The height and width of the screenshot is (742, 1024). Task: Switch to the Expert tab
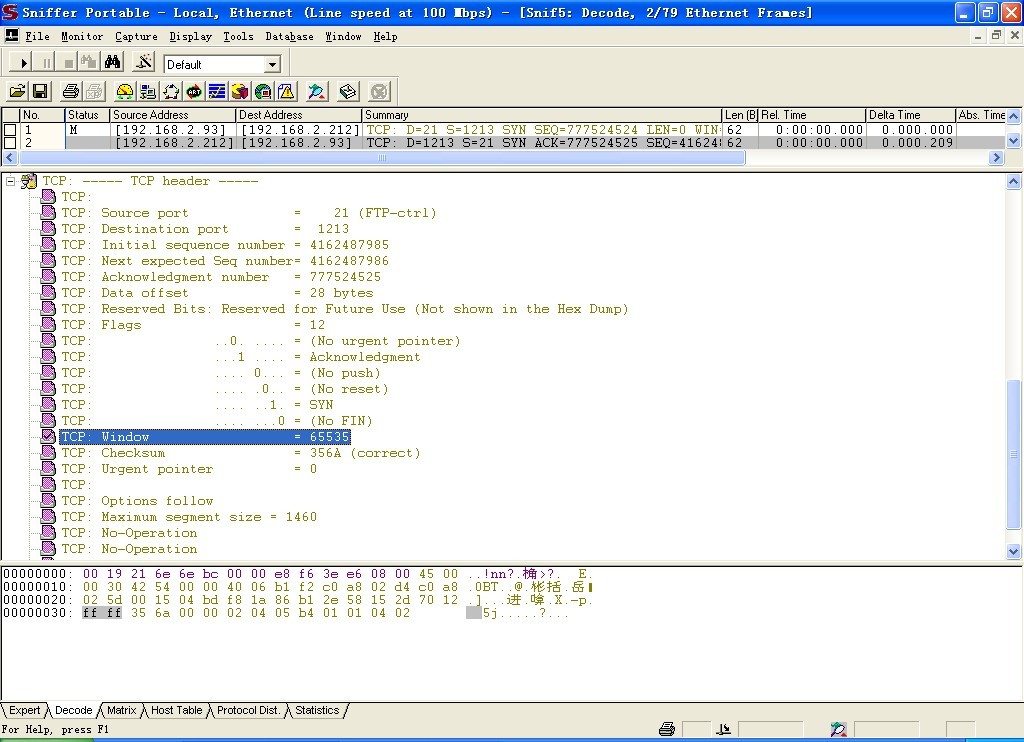[25, 710]
